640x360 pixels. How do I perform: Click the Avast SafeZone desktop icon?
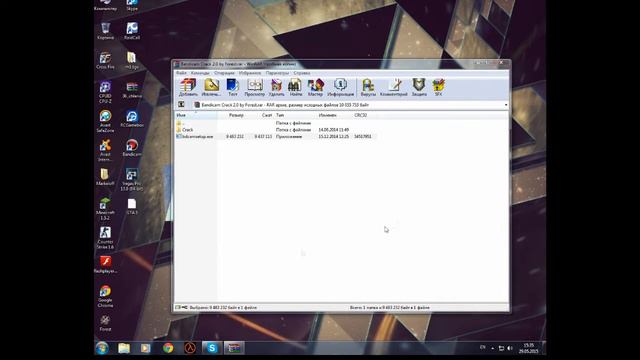pyautogui.click(x=105, y=121)
